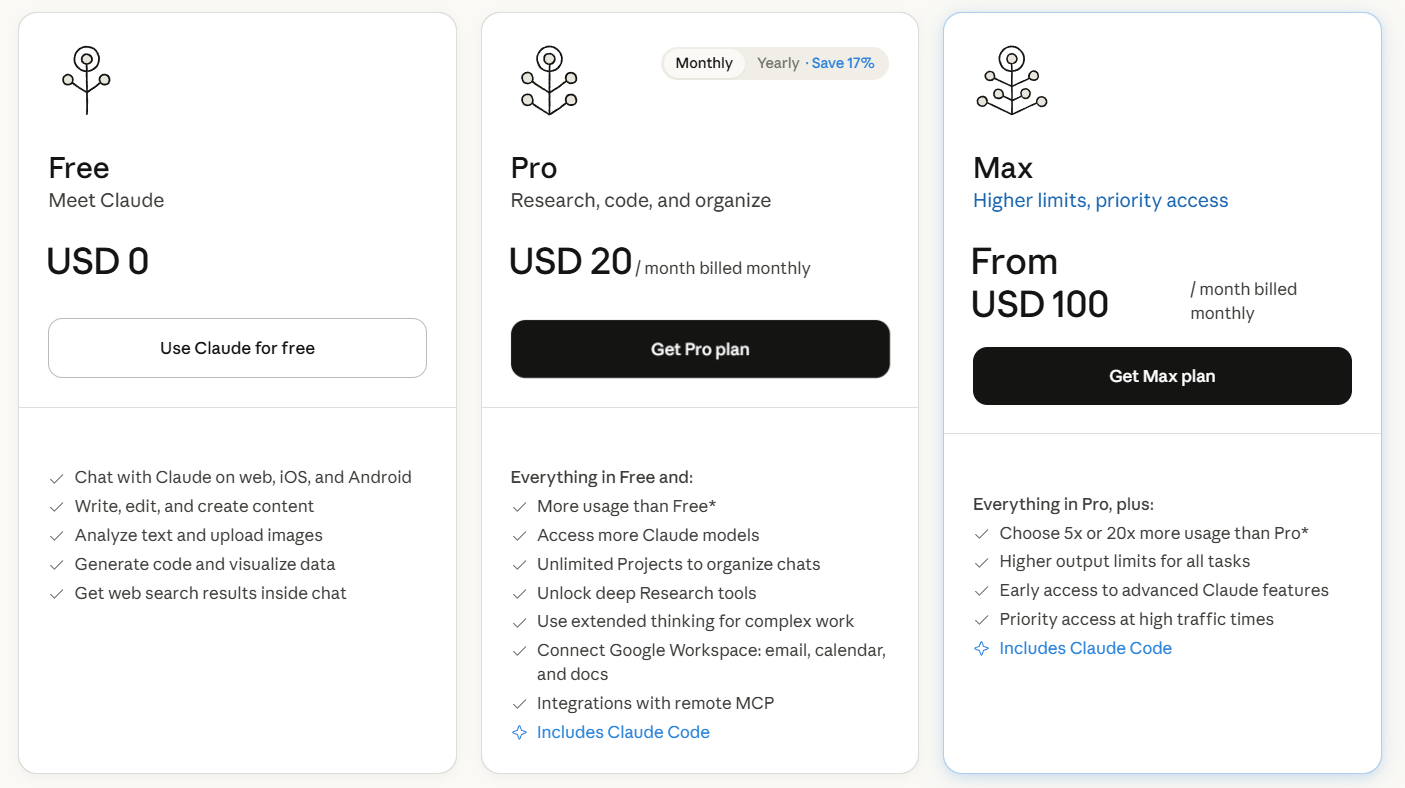Image resolution: width=1405 pixels, height=788 pixels.
Task: Click sparkle icon beside Max's Claude Code
Action: [981, 649]
